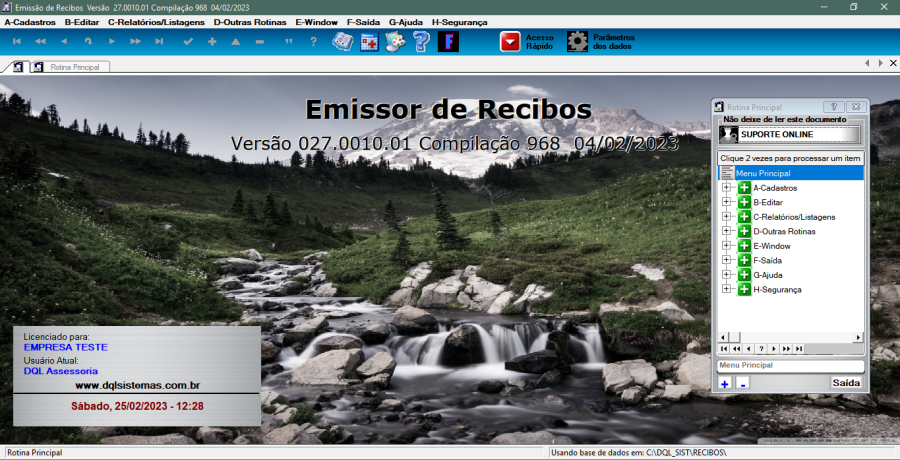
Task: Click the tree horizontal scrollbar right arrow
Action: pyautogui.click(x=859, y=337)
